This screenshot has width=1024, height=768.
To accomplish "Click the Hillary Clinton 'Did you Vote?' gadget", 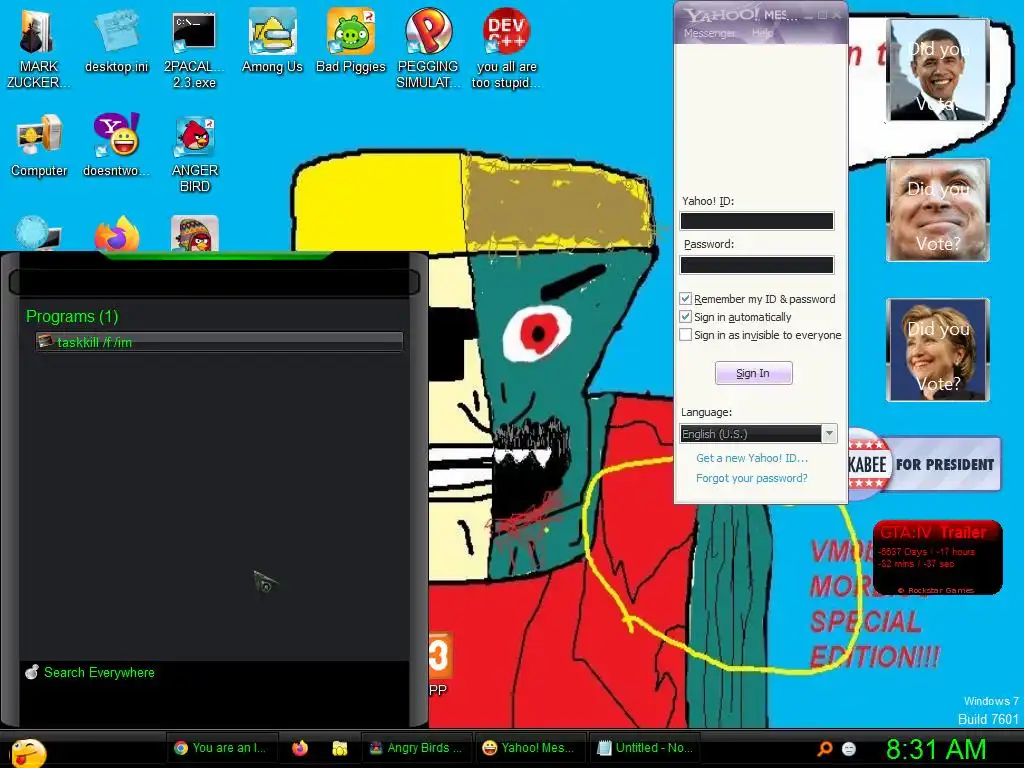I will (x=938, y=350).
